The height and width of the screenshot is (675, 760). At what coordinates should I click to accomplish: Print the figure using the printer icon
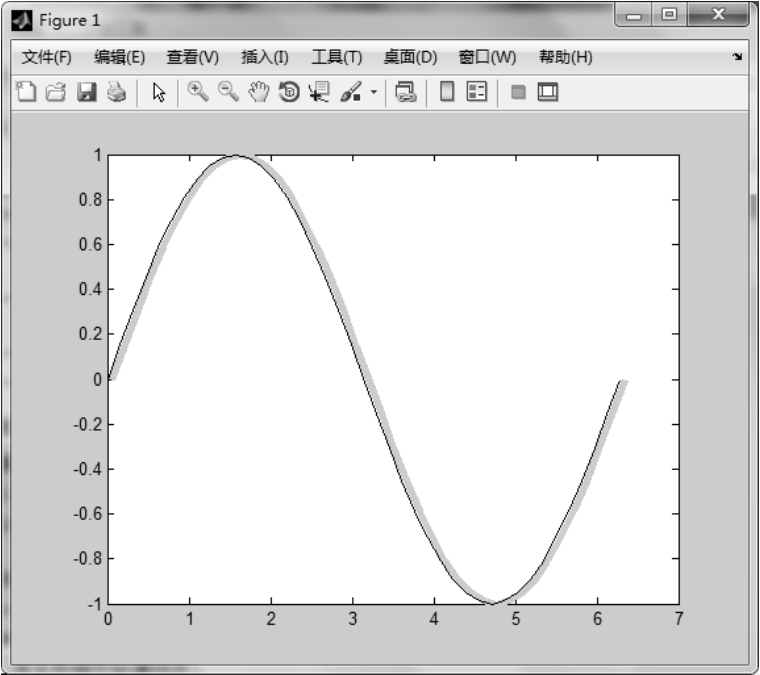[x=116, y=93]
